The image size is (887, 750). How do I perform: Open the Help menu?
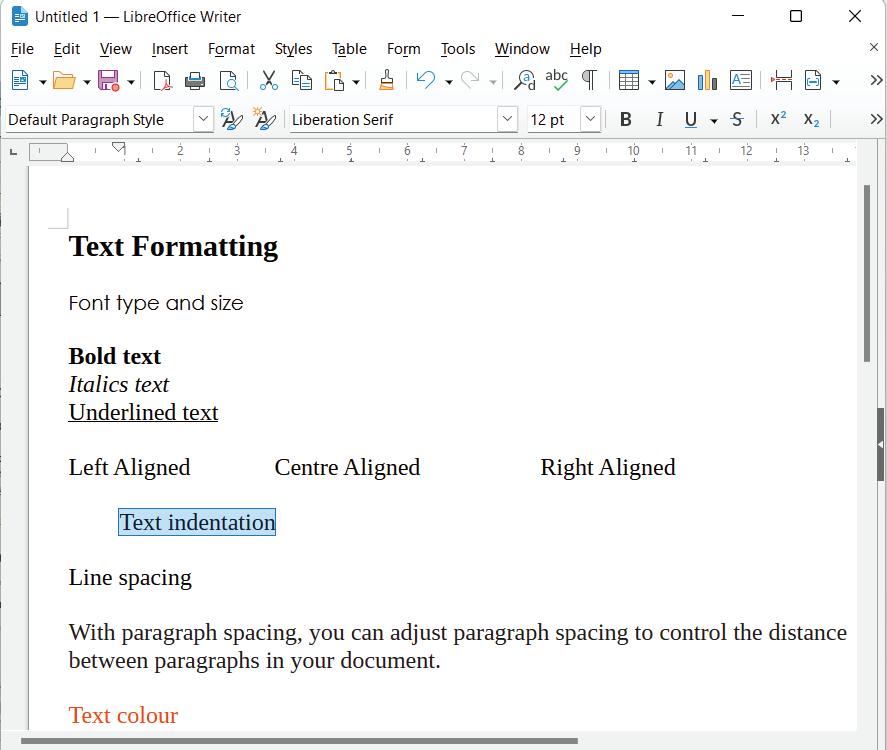click(x=585, y=49)
